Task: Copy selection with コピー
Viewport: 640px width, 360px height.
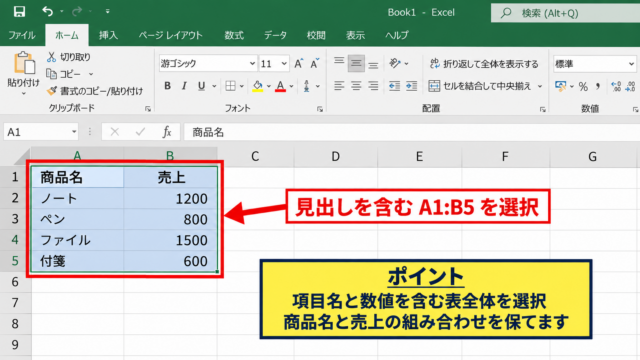Action: (x=64, y=74)
